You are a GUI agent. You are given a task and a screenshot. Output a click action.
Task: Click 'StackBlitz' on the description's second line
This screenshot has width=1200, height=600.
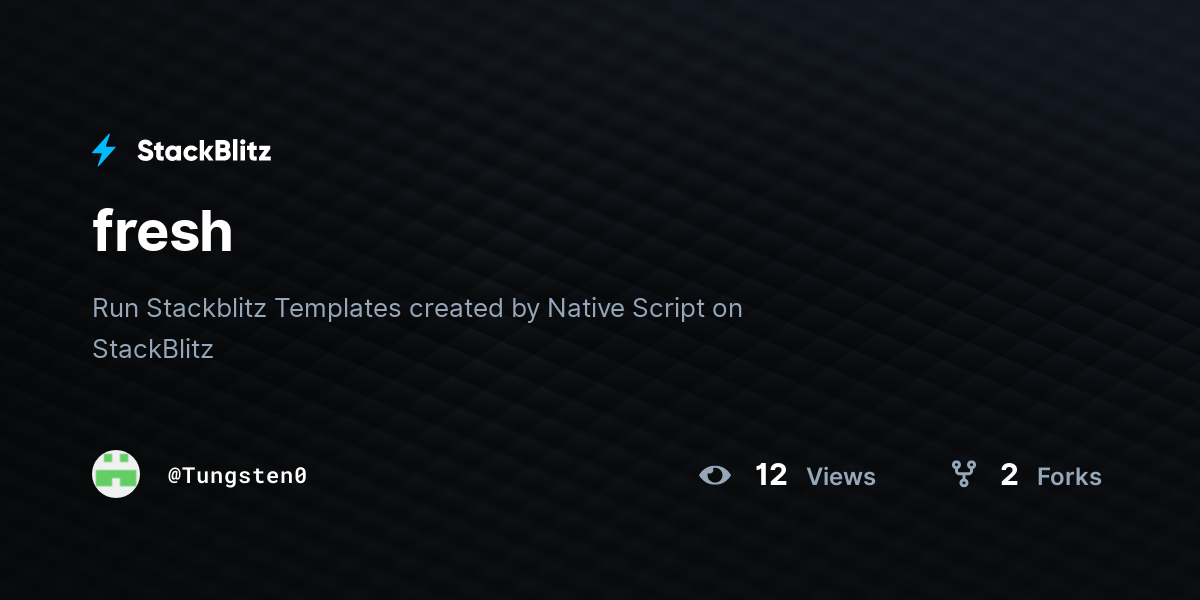(x=153, y=349)
